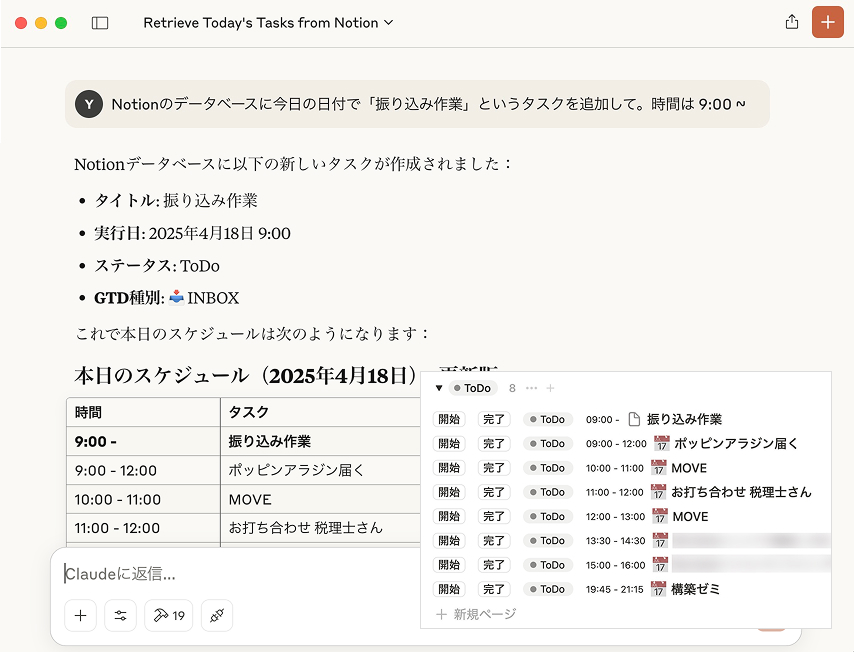Click calendar icon on 15:00 - 16:00 row
The image size is (854, 652).
pos(660,565)
